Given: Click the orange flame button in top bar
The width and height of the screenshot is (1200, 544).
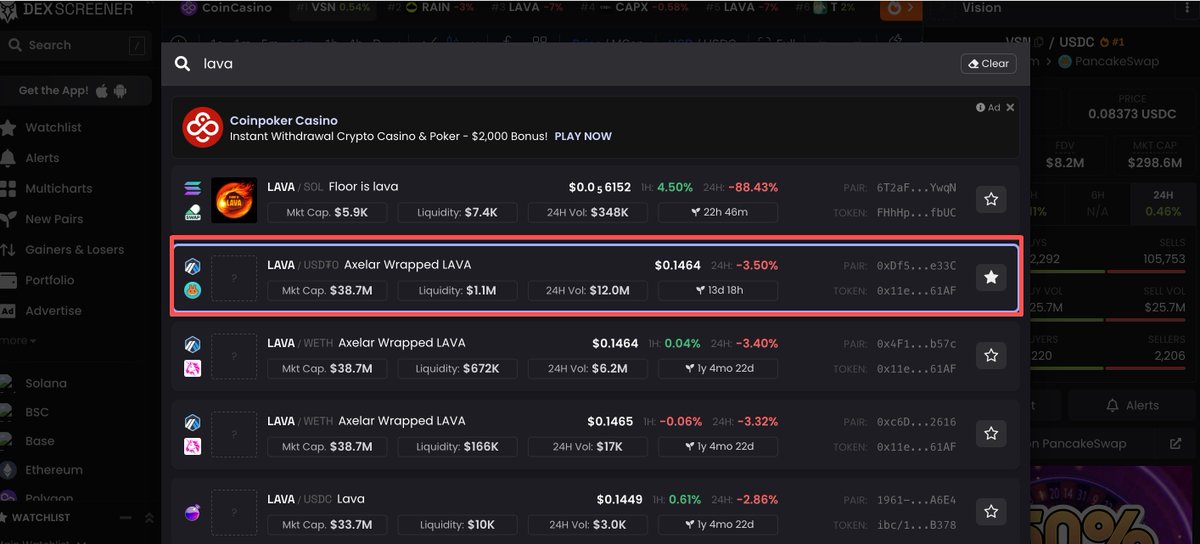Looking at the screenshot, I should tap(901, 8).
